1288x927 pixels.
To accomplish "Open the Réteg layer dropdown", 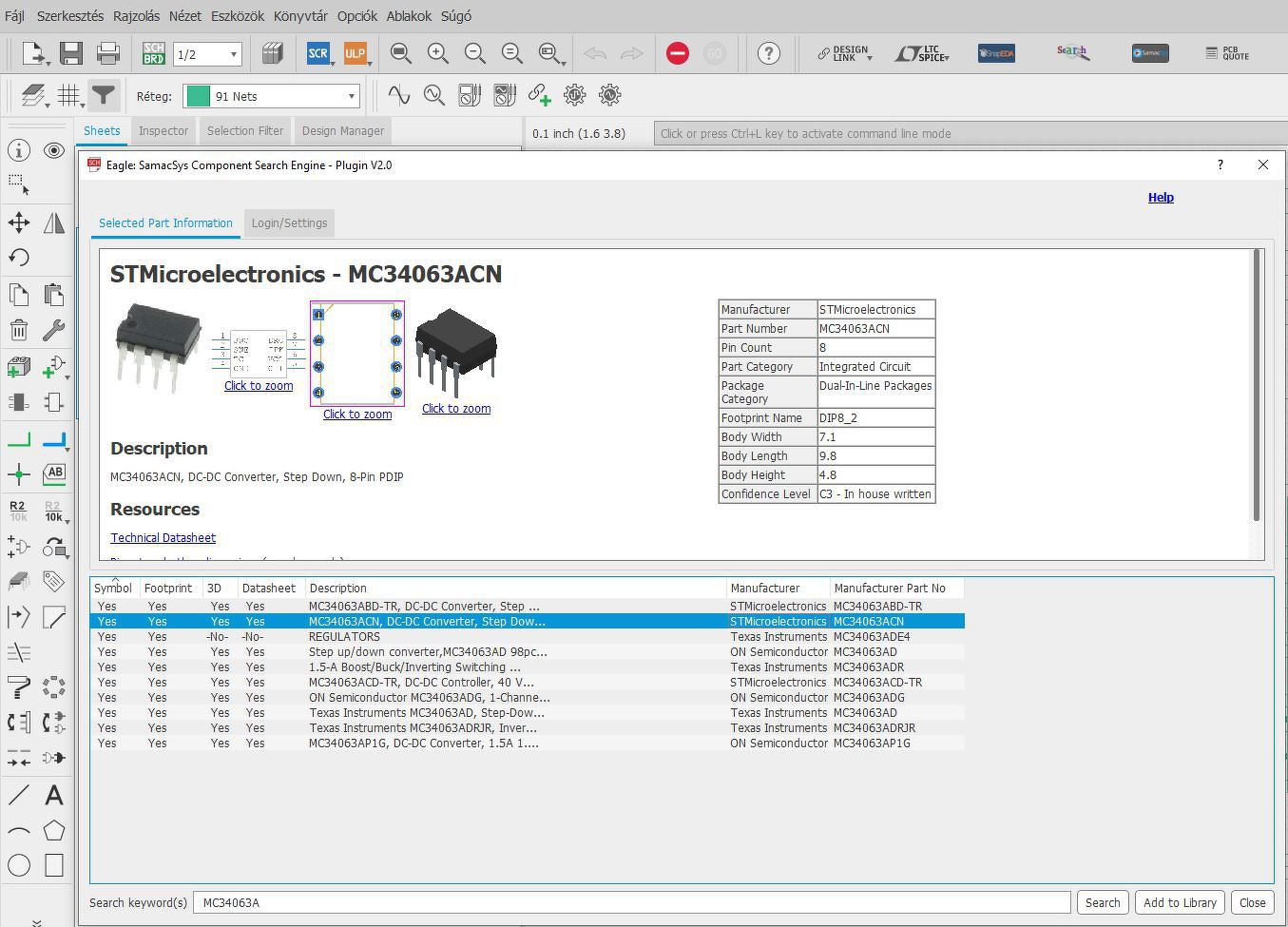I will coord(271,96).
